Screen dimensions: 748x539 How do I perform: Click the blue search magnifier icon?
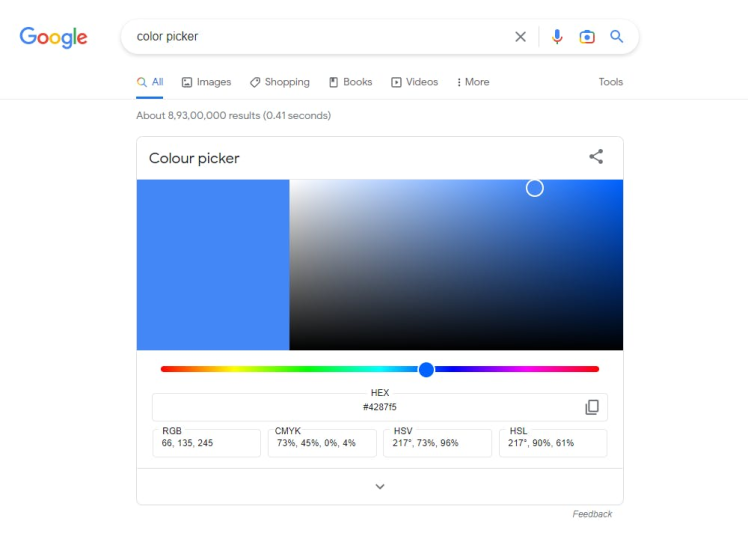(x=617, y=37)
